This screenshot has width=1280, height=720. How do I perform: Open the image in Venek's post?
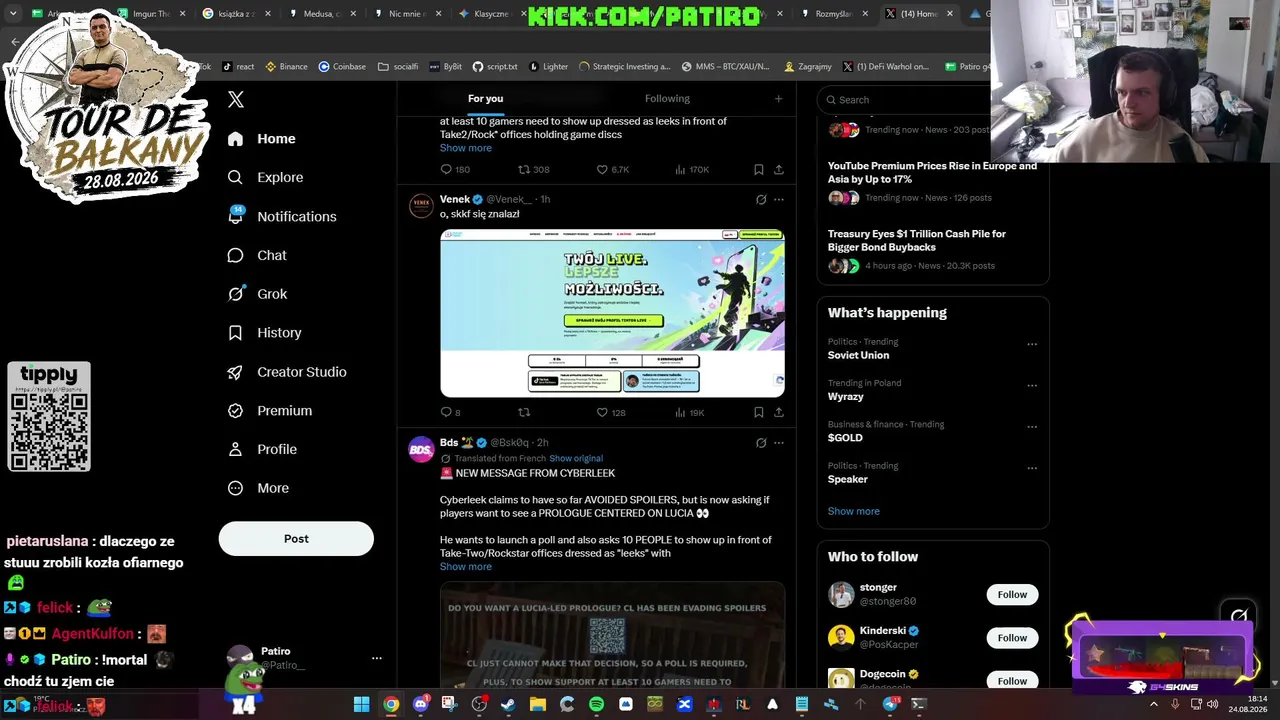point(612,313)
